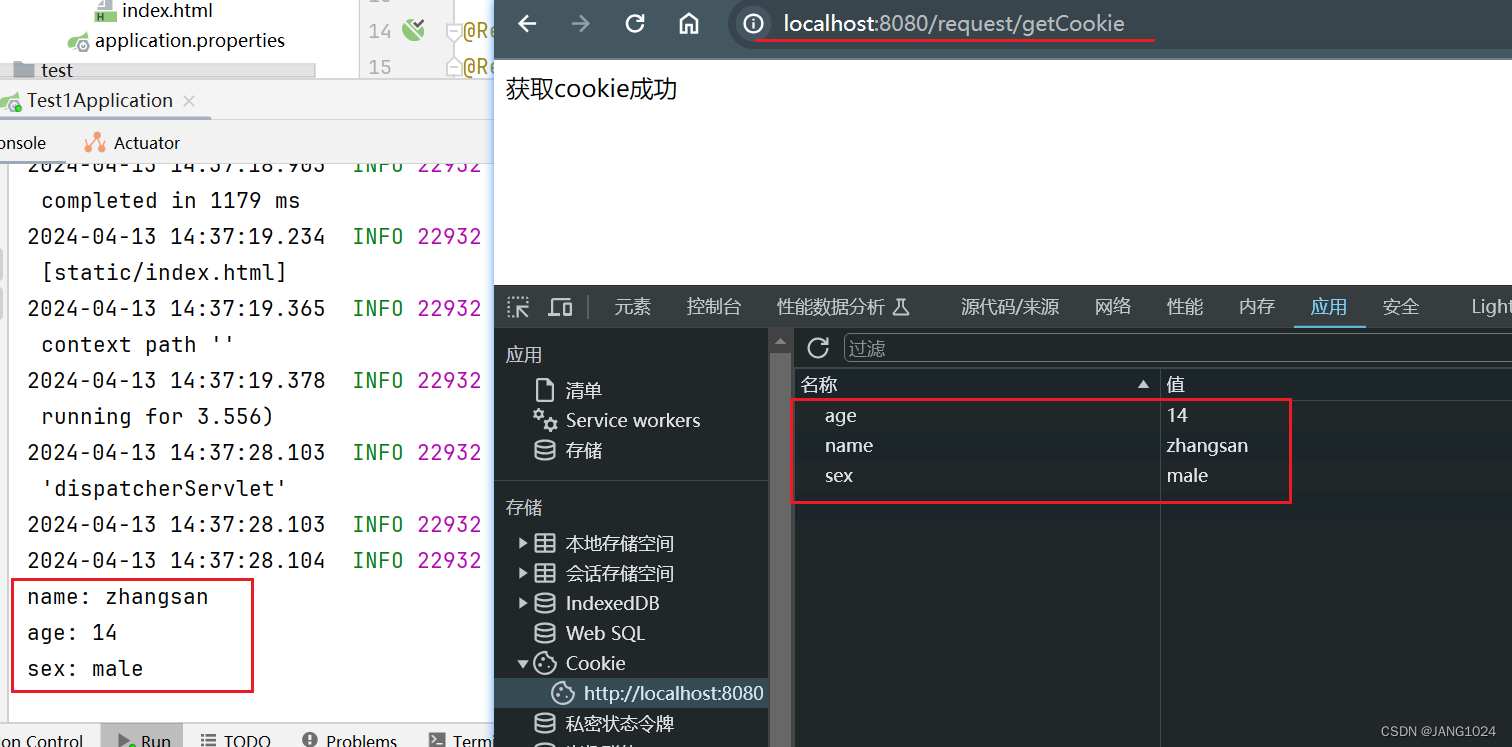This screenshot has height=747, width=1512.
Task: Open the Terminal tool window
Action: [461, 740]
